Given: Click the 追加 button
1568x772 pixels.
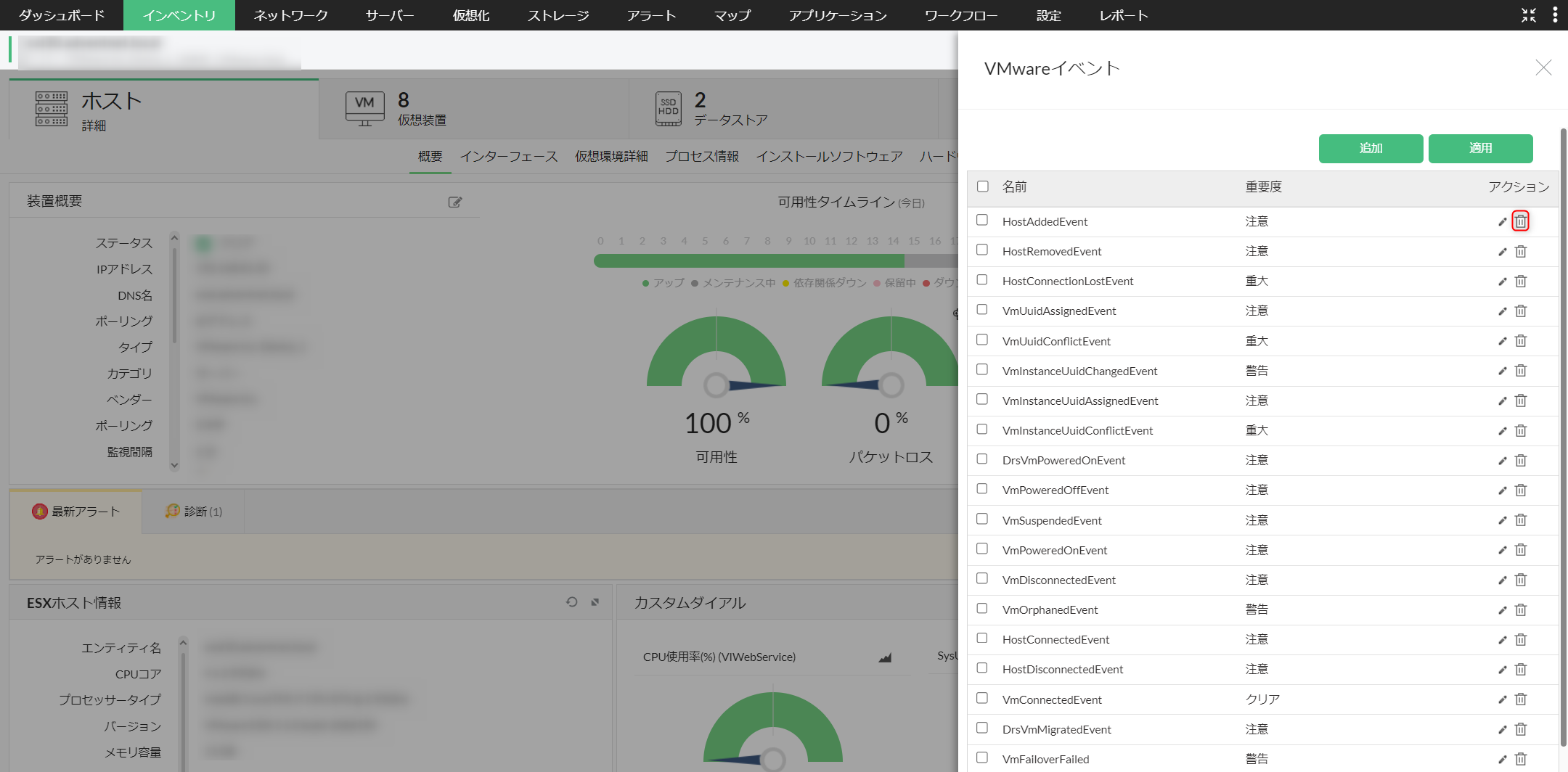Looking at the screenshot, I should click(x=1371, y=148).
